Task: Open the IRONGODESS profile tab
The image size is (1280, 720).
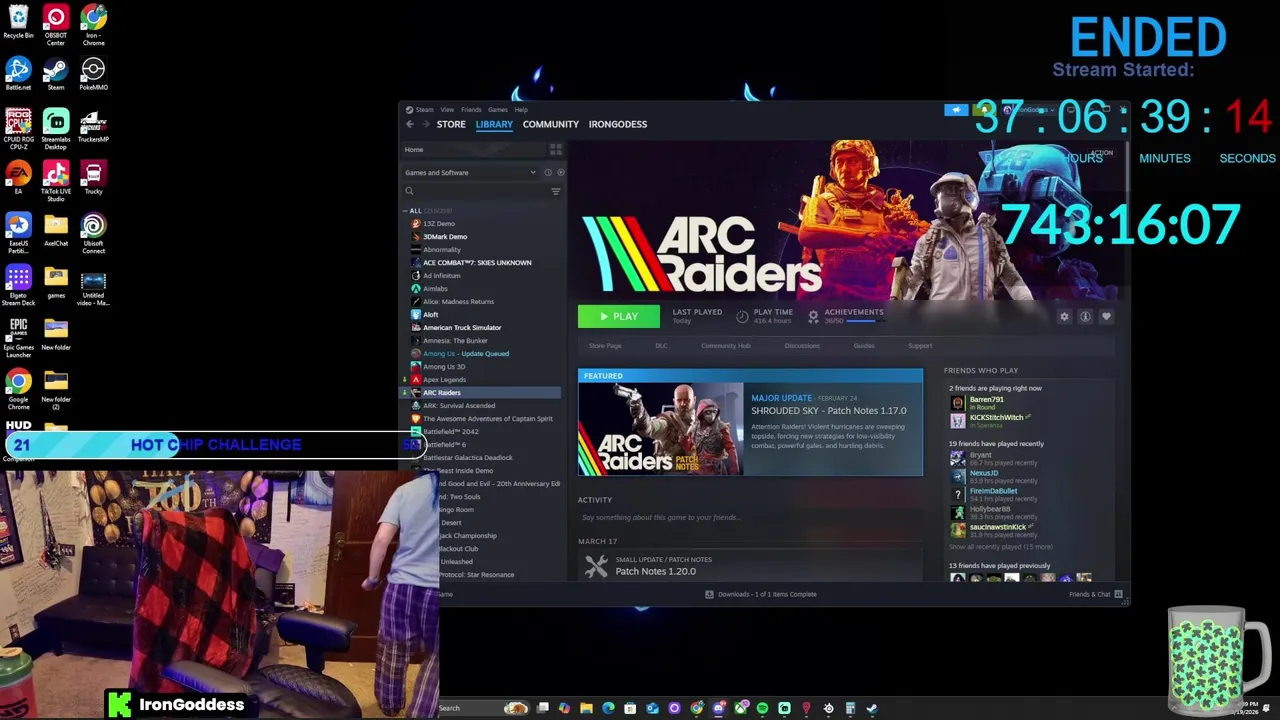Action: click(618, 124)
